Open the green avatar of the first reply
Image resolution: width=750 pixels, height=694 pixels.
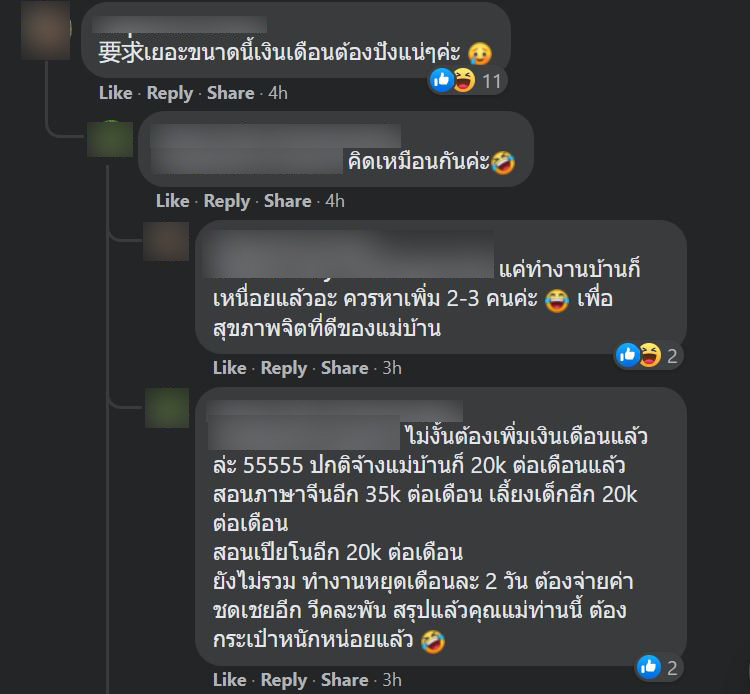110,139
